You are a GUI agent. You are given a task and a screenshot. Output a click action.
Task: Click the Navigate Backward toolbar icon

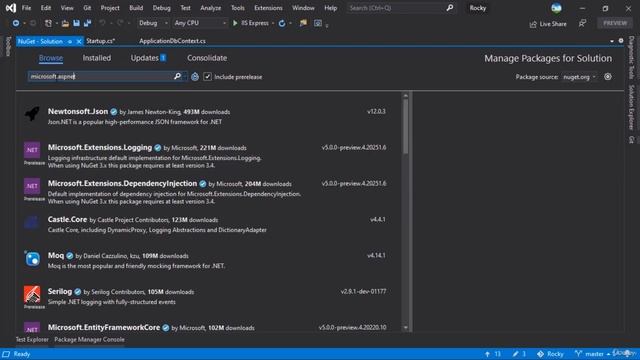click(16, 23)
